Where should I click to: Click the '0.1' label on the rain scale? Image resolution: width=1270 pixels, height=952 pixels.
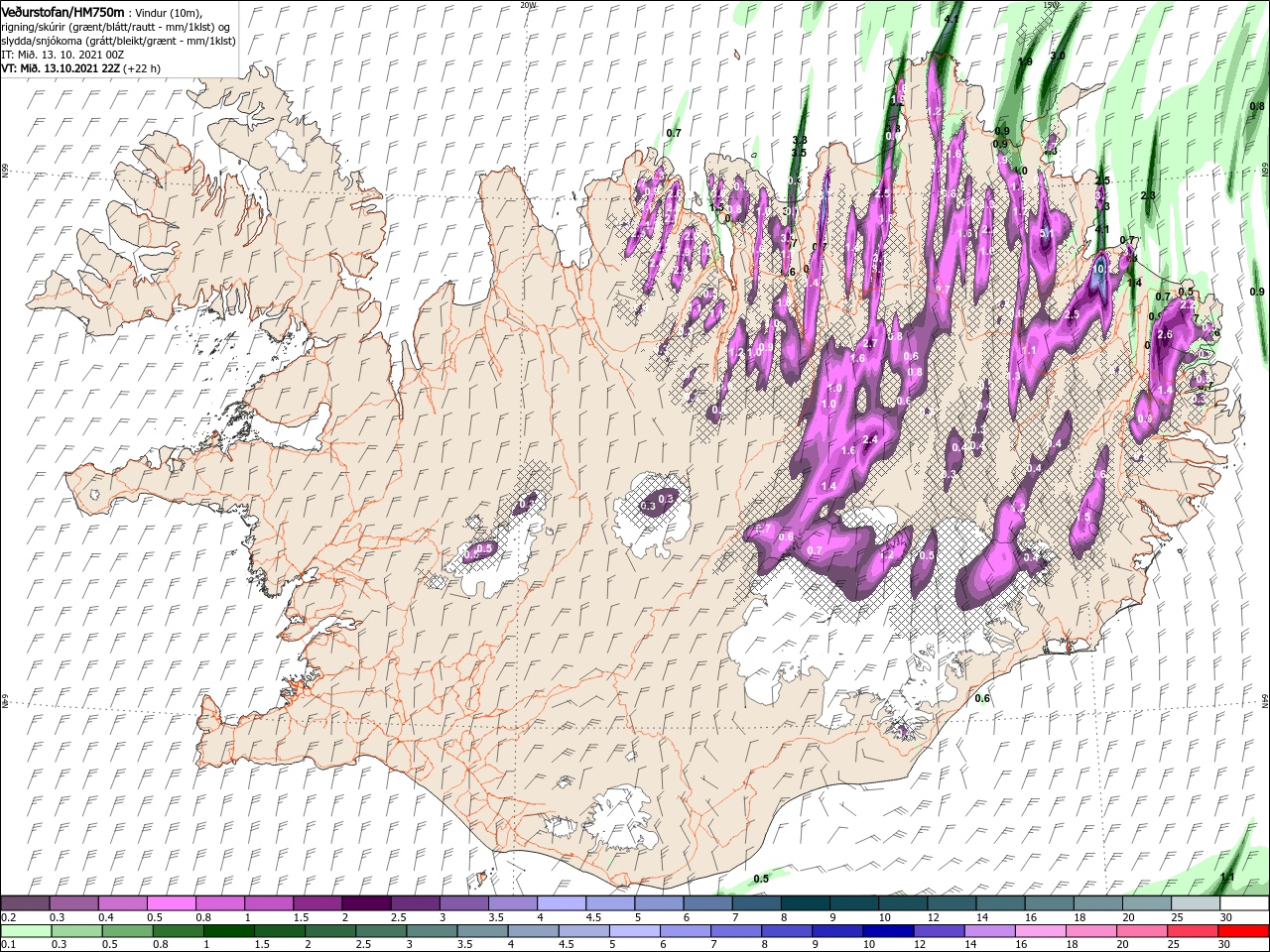(x=8, y=945)
